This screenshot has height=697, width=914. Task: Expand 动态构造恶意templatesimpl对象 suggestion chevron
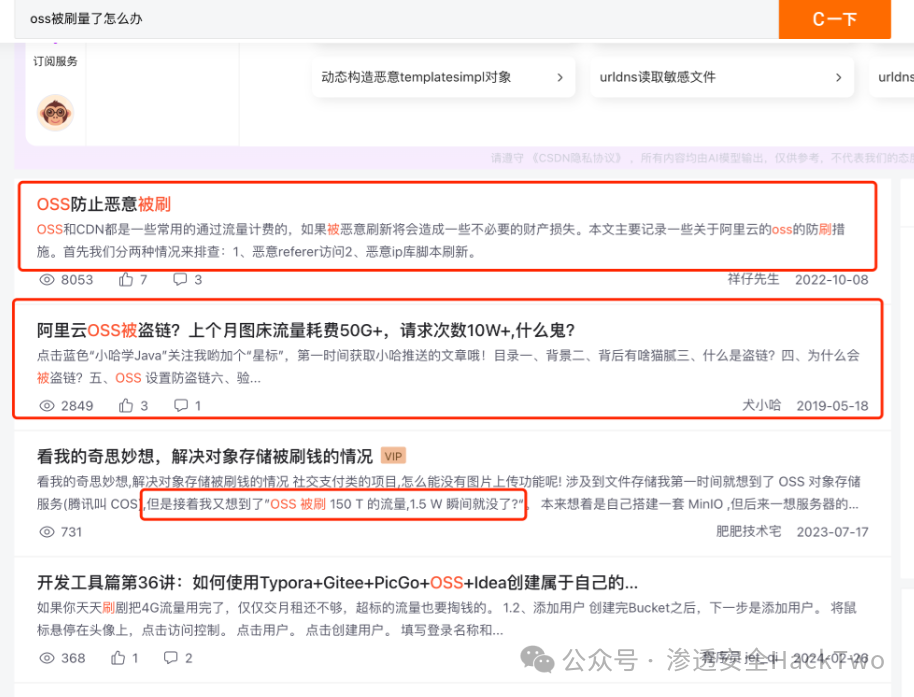click(x=560, y=78)
